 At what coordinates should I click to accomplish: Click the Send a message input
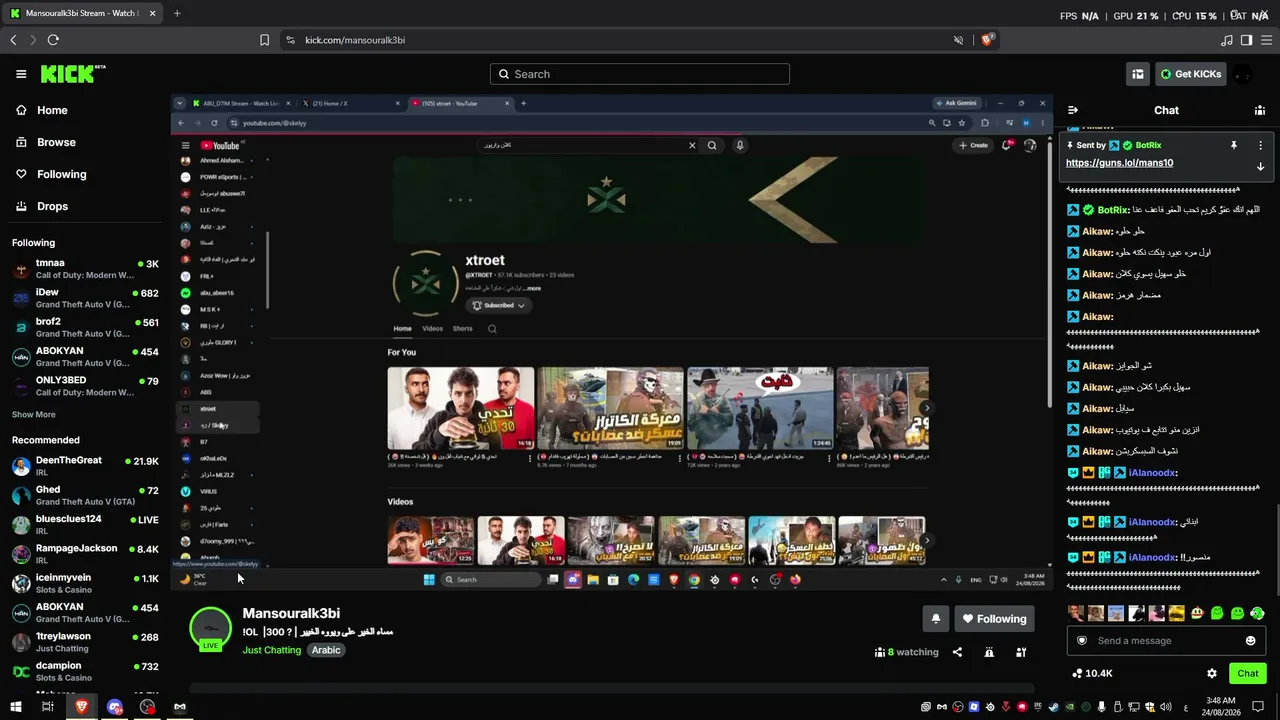(1166, 641)
